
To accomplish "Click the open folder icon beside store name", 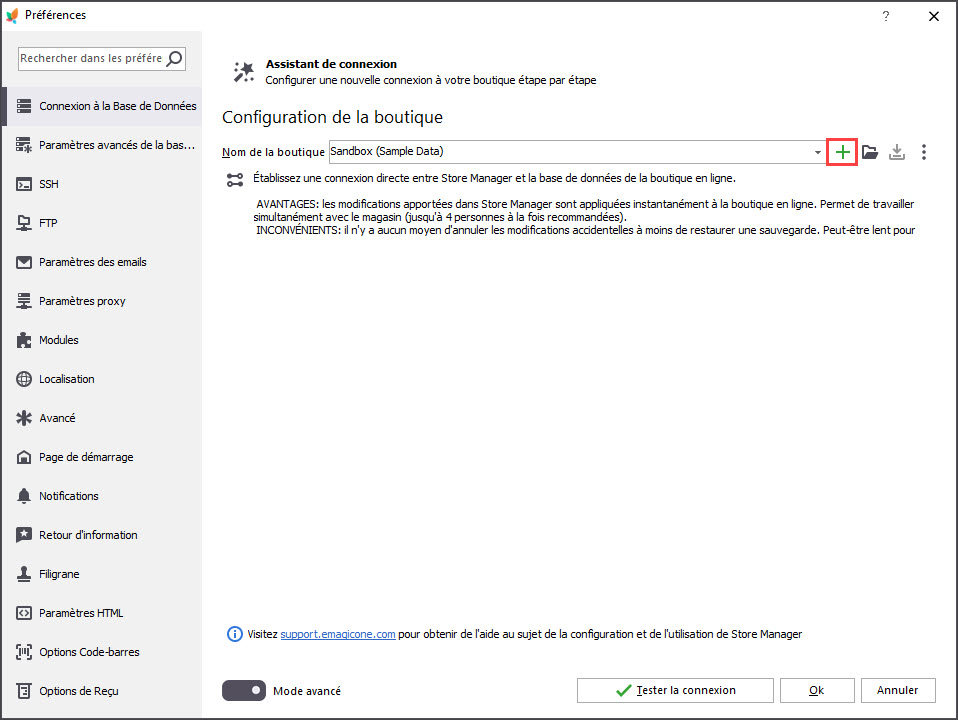I will (869, 152).
